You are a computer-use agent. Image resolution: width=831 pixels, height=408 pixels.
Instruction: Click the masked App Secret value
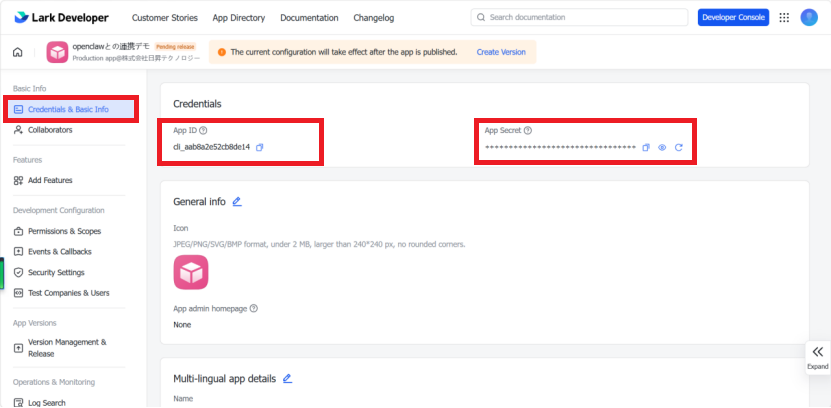pyautogui.click(x=560, y=147)
